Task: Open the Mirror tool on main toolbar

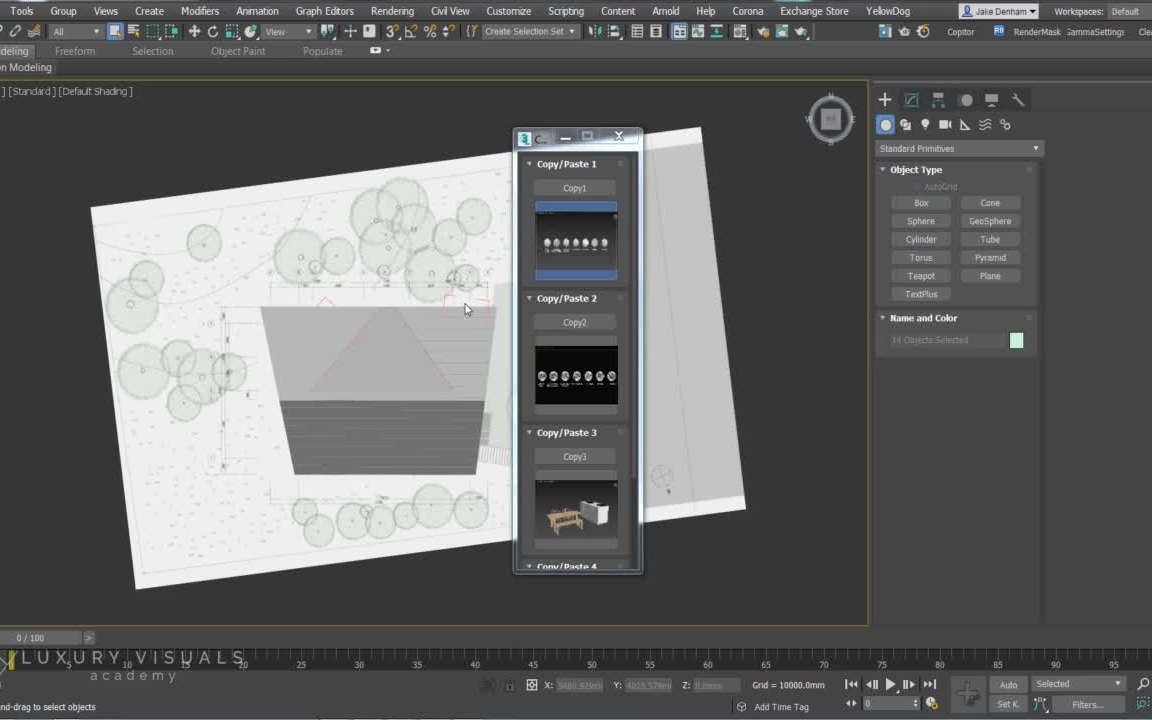Action: tap(593, 31)
